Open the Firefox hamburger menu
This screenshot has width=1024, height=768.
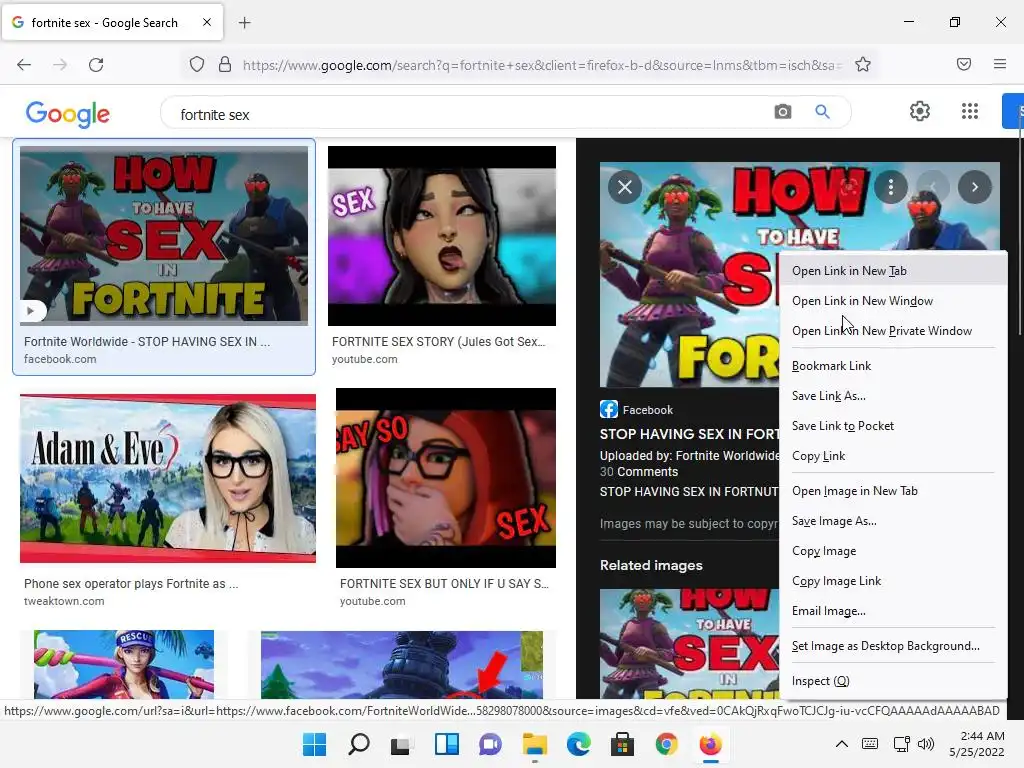pos(1000,64)
